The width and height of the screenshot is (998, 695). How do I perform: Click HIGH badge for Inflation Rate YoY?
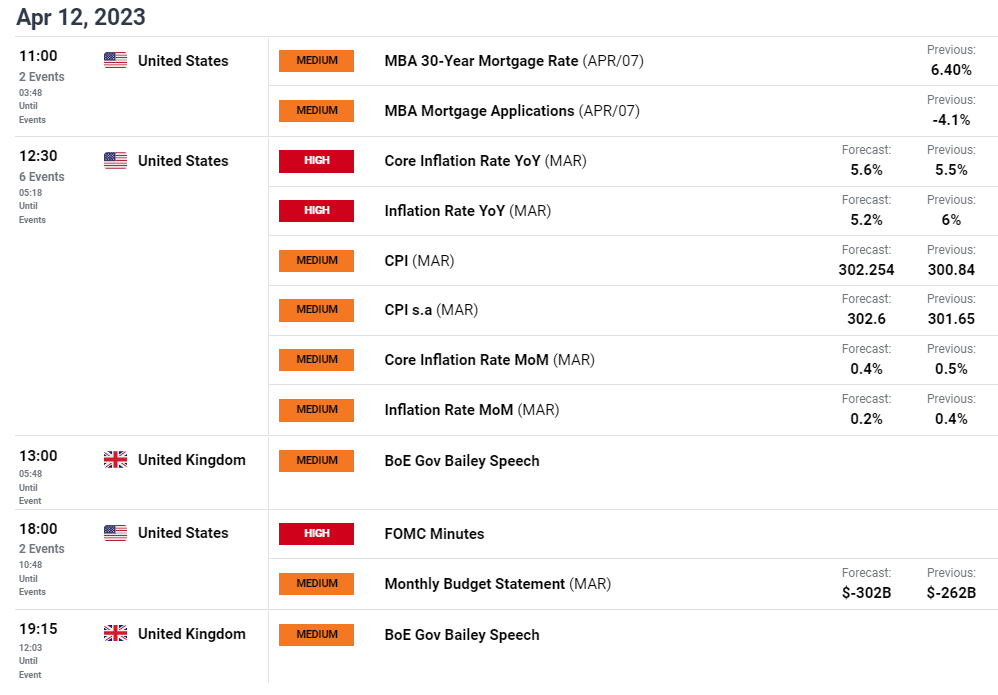(x=316, y=211)
